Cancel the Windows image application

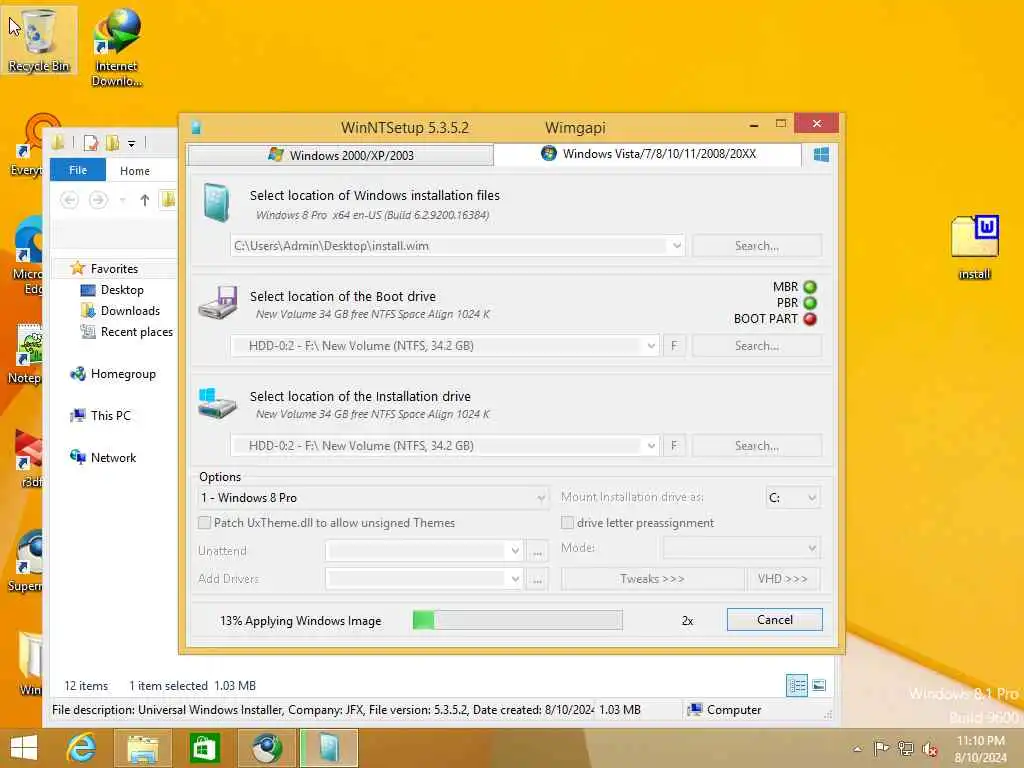coord(775,620)
